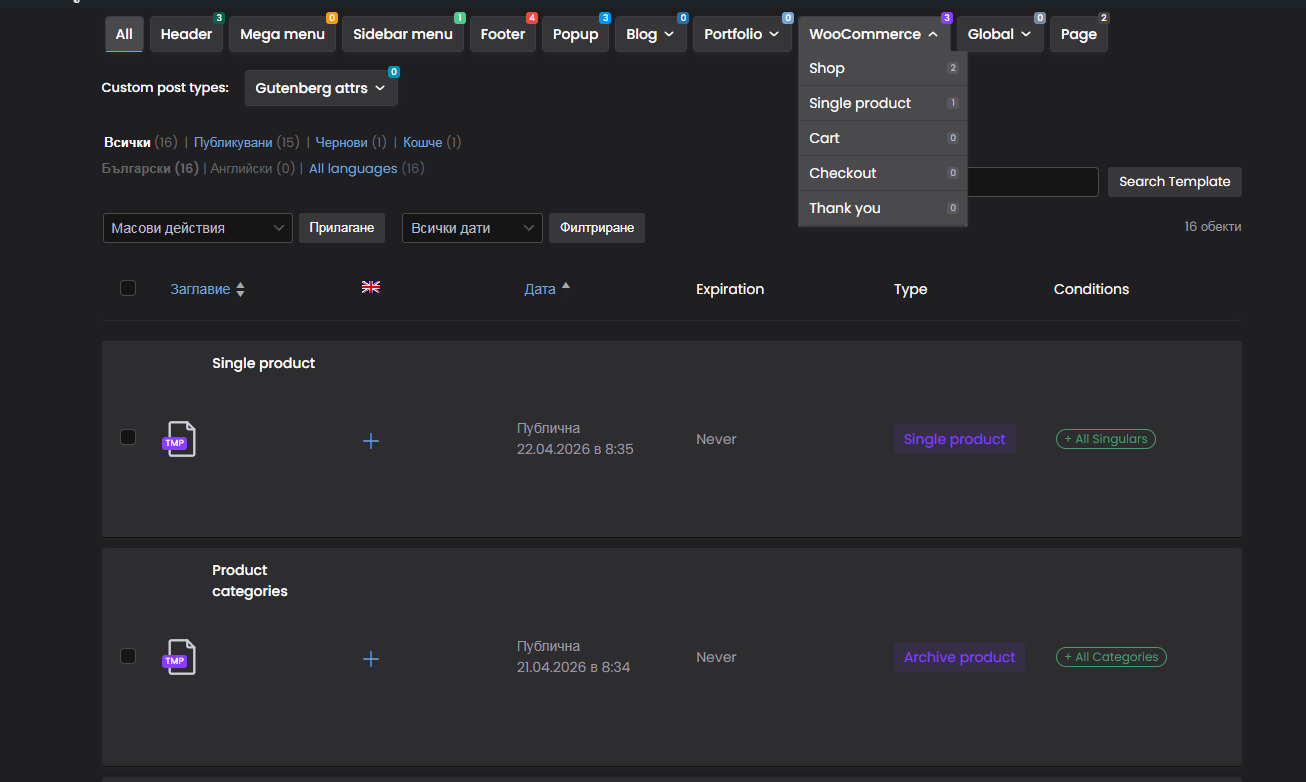Click the TMP icon for Single product
This screenshot has width=1306, height=782.
click(179, 439)
